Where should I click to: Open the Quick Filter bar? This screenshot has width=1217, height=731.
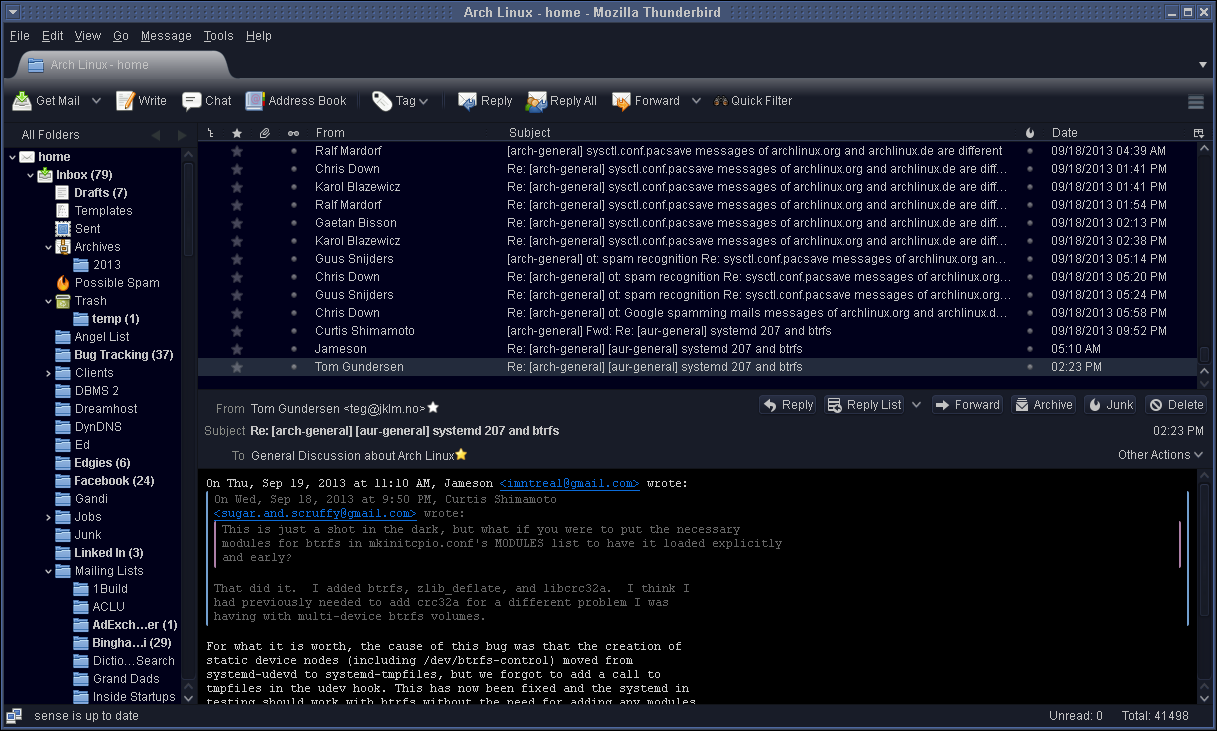pos(752,101)
